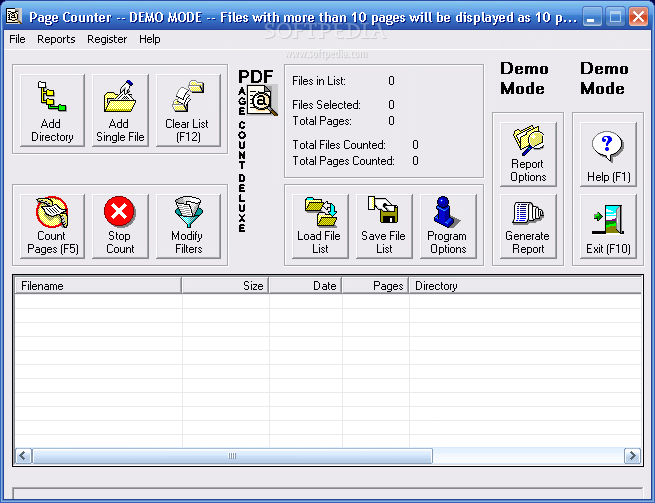This screenshot has width=655, height=503.
Task: Minimize the Page Counter window
Action: (x=592, y=17)
